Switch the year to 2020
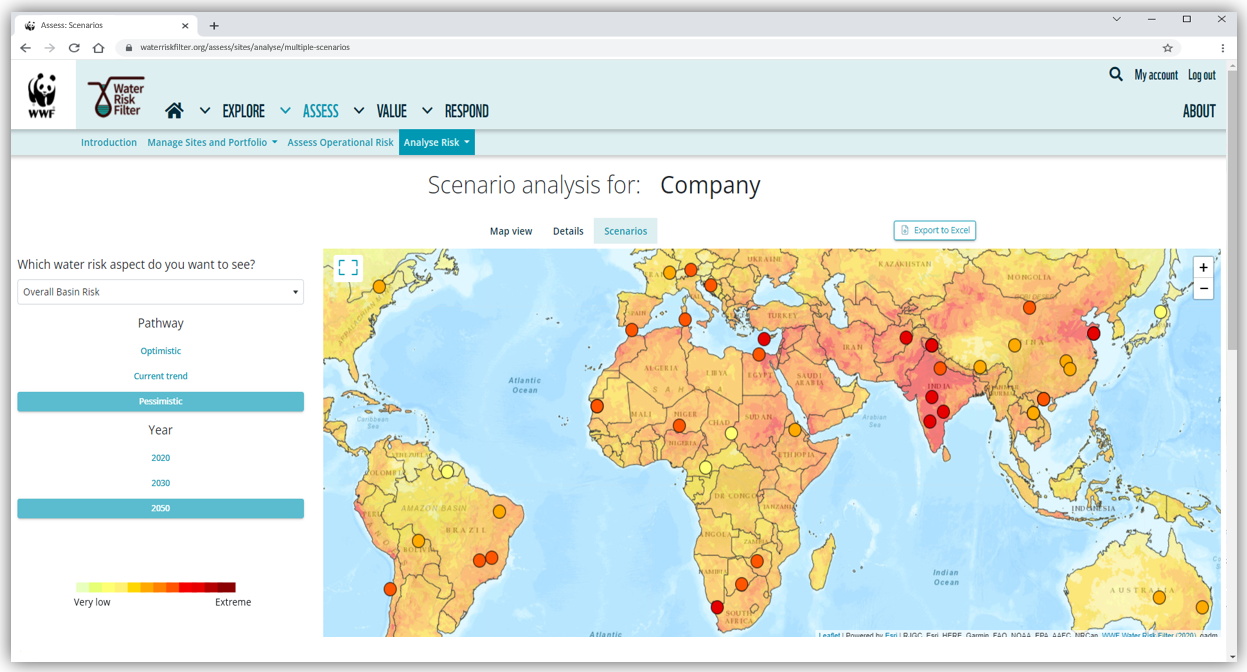This screenshot has width=1247, height=672. [160, 457]
